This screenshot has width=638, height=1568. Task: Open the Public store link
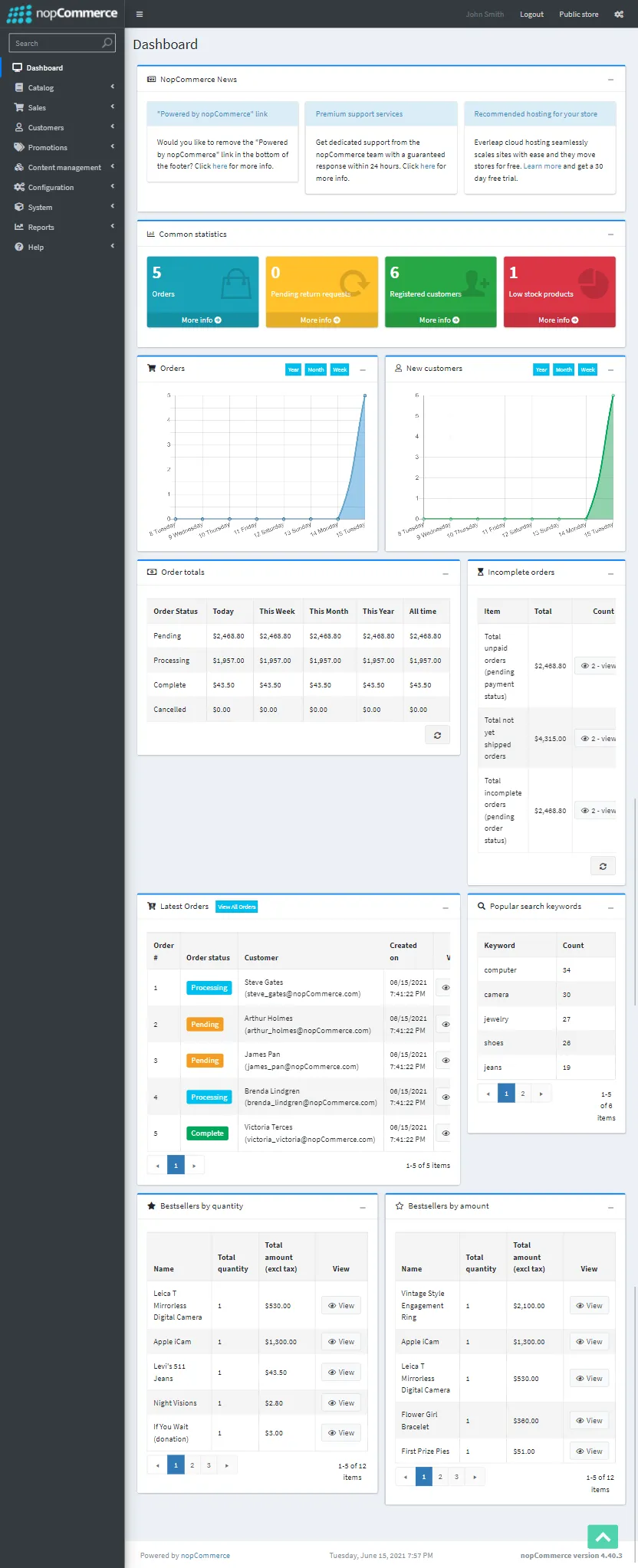tap(579, 14)
